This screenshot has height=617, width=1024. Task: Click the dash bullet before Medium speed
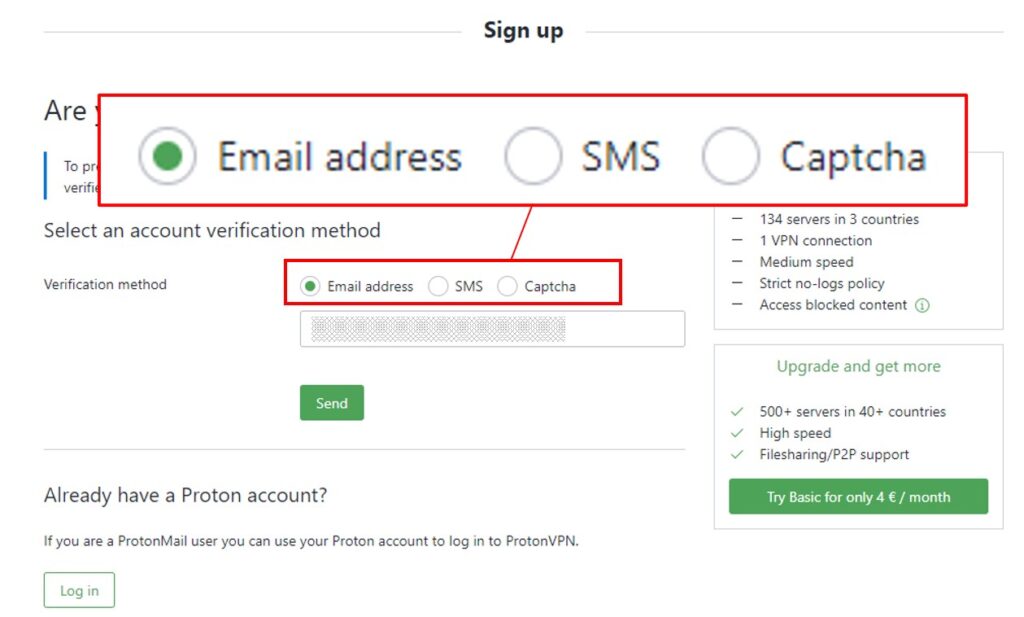(738, 262)
